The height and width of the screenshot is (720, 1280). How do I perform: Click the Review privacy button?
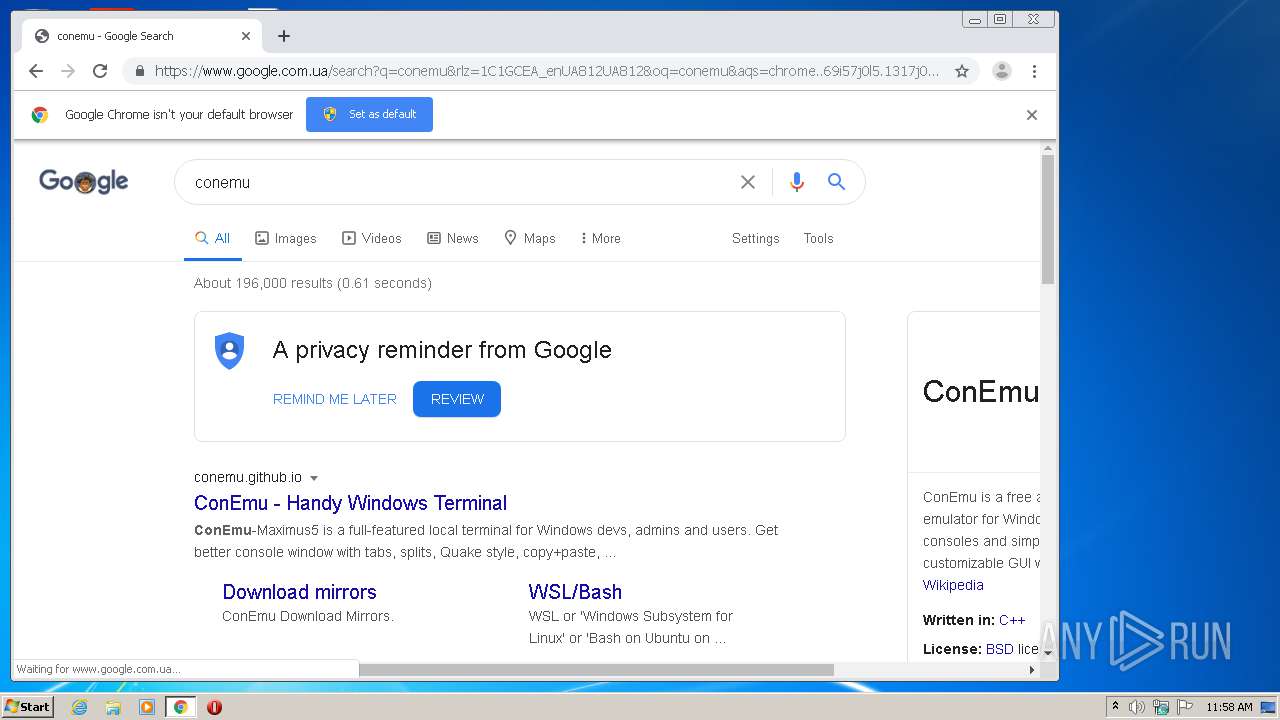tap(457, 399)
